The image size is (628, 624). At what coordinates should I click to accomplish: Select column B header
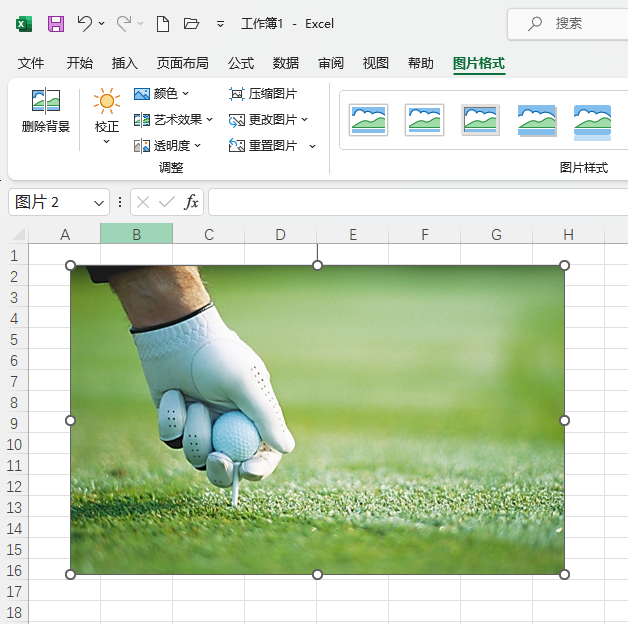pos(137,234)
